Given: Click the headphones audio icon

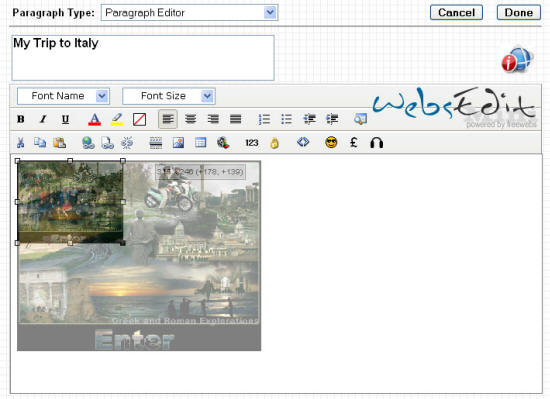Looking at the screenshot, I should click(x=376, y=143).
